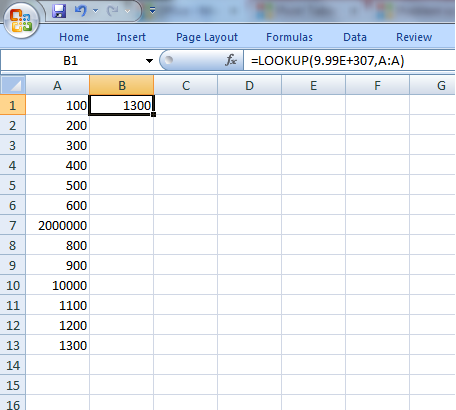Select row 10 header
Image resolution: width=456 pixels, height=410 pixels.
pyautogui.click(x=13, y=285)
